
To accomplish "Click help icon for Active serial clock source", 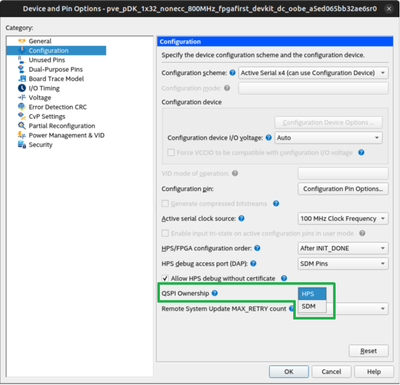I will pyautogui.click(x=241, y=218).
